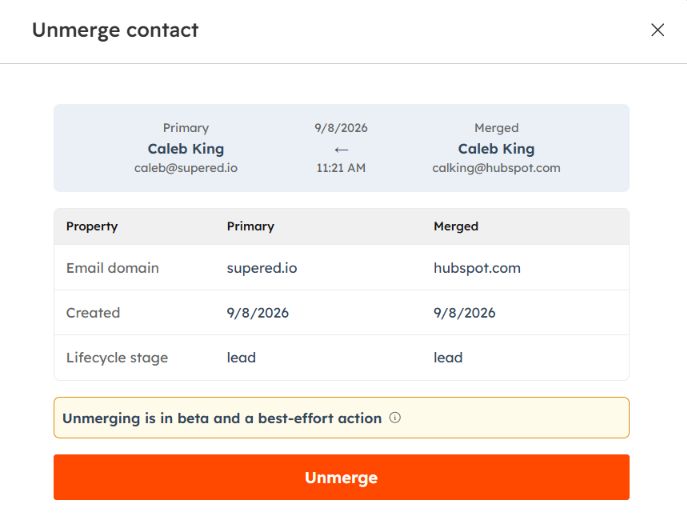Click the Unmerge contact dialog title
This screenshot has width=687, height=522.
coord(115,30)
